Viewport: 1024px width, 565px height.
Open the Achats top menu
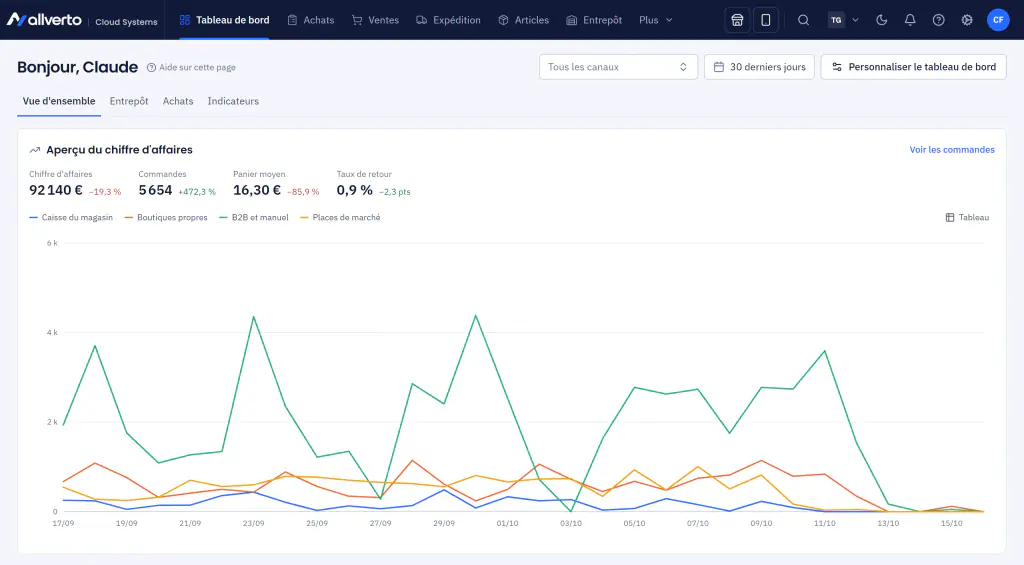(311, 20)
